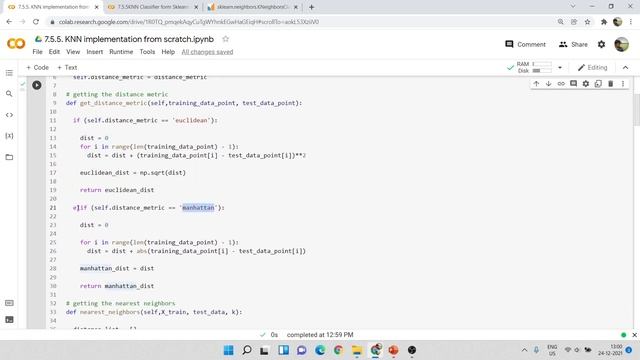Image resolution: width=640 pixels, height=360 pixels.
Task: Add a new Text cell
Action: point(67,67)
